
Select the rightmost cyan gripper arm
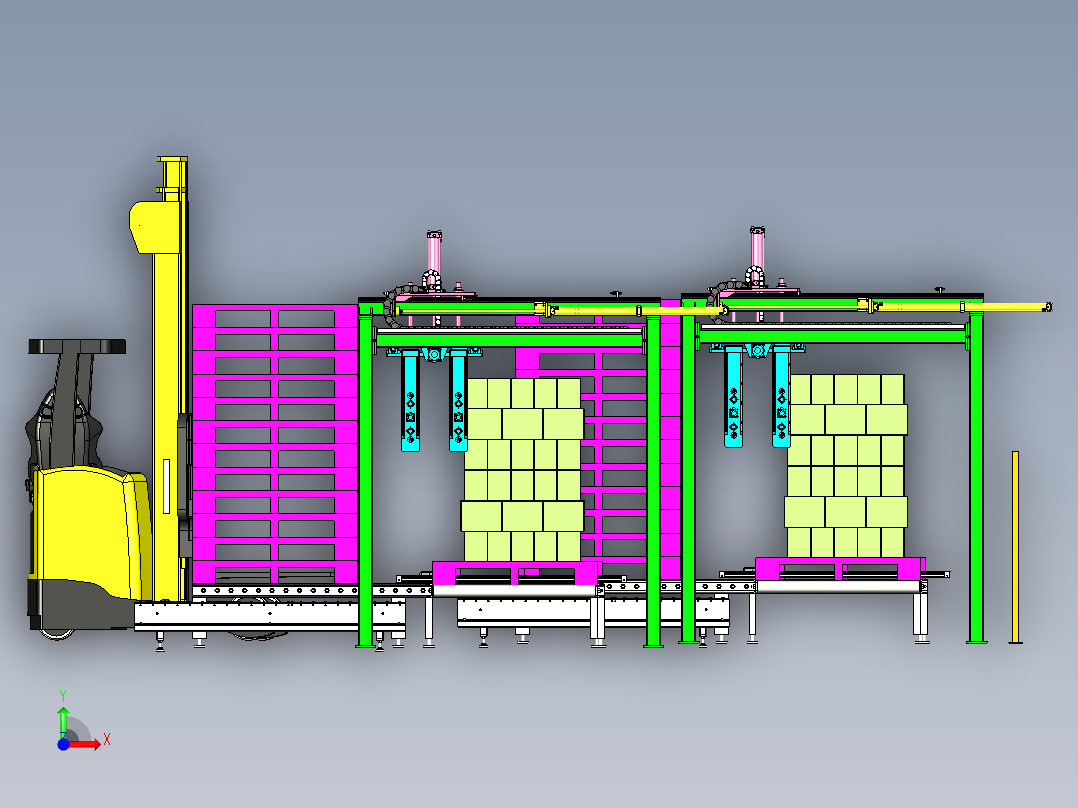coord(781,397)
